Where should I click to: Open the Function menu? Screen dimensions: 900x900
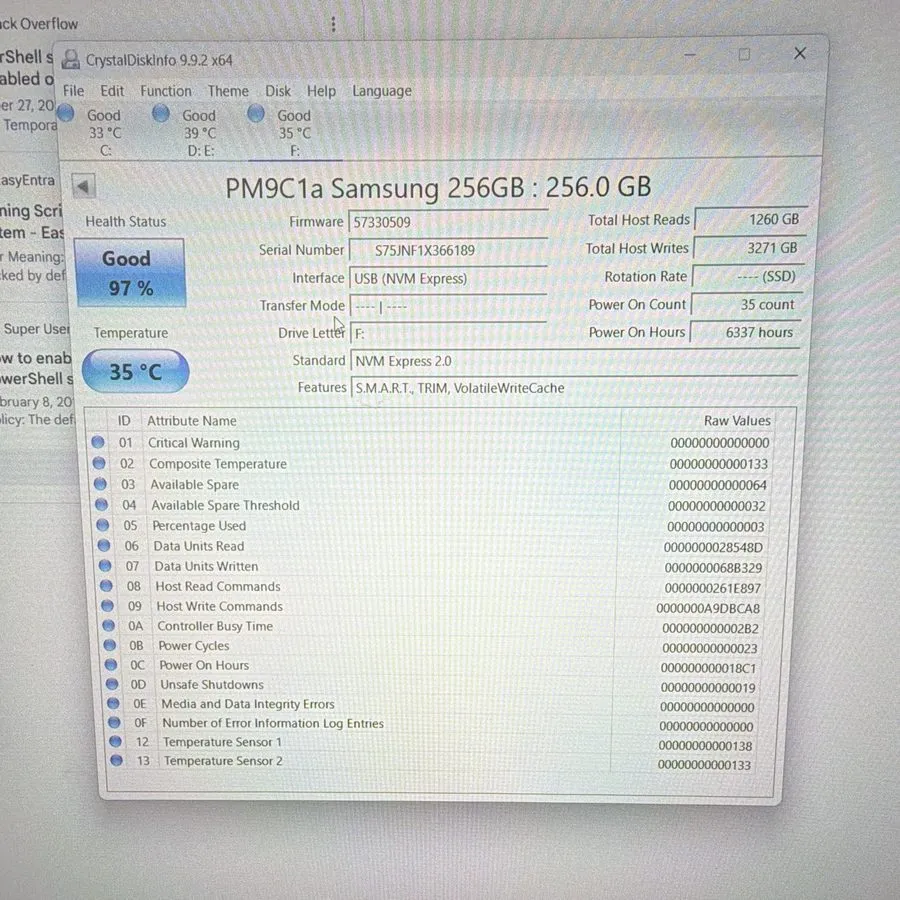point(166,91)
